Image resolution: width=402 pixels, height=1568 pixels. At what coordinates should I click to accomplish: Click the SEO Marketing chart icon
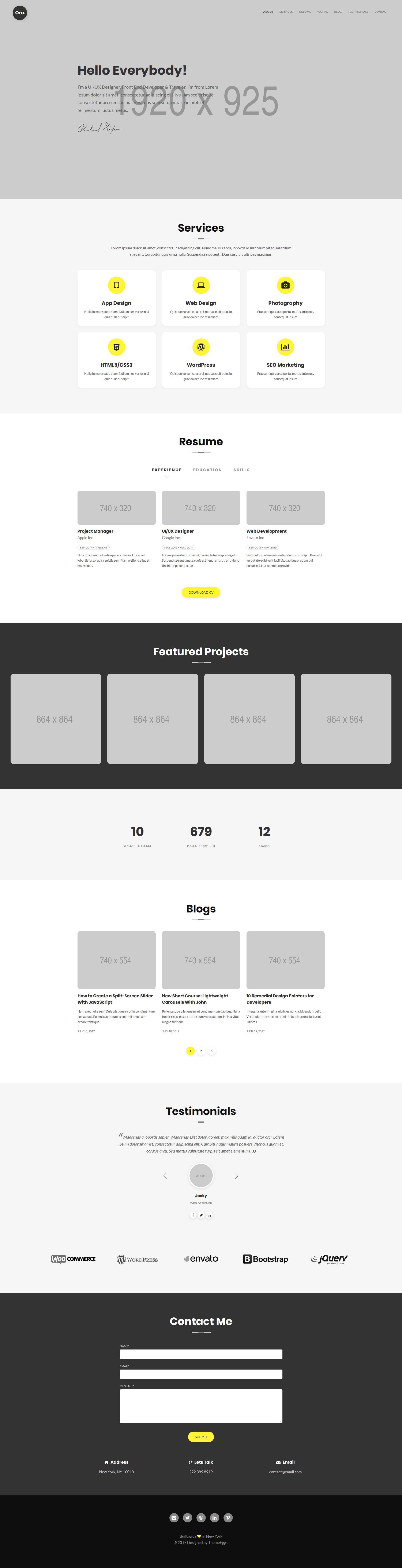pyautogui.click(x=285, y=347)
